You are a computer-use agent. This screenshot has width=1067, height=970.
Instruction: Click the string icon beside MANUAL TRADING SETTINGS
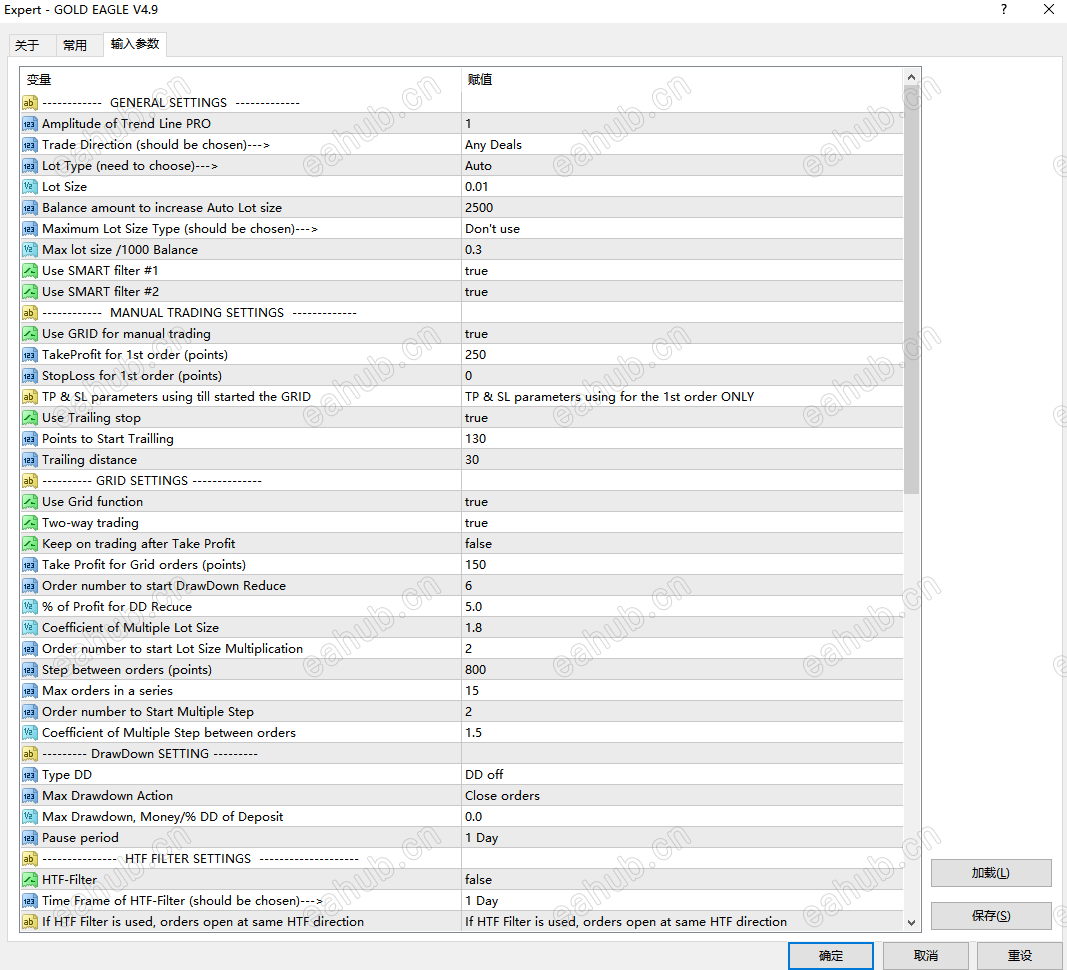point(29,312)
